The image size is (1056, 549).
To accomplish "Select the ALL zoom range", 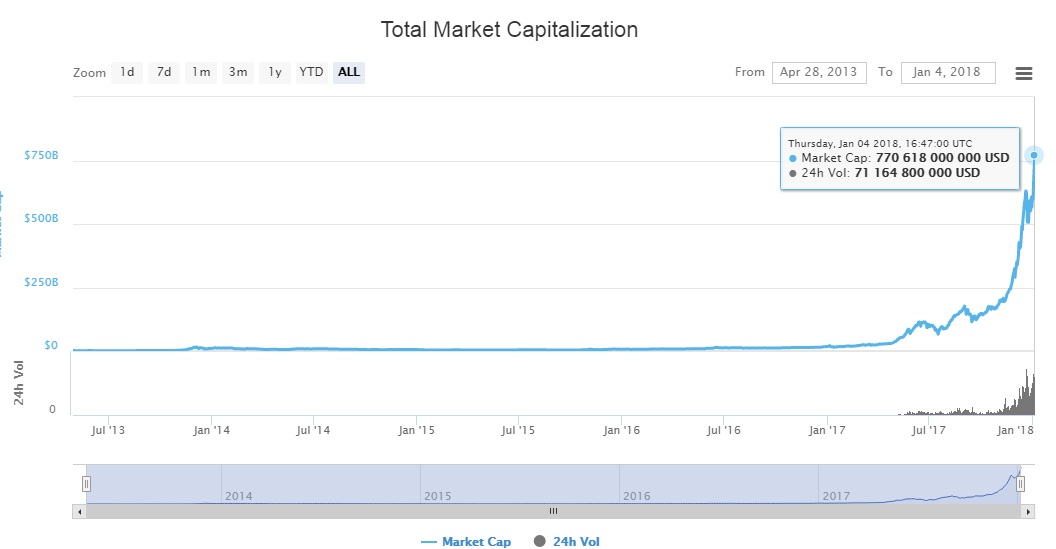I will click(x=349, y=72).
